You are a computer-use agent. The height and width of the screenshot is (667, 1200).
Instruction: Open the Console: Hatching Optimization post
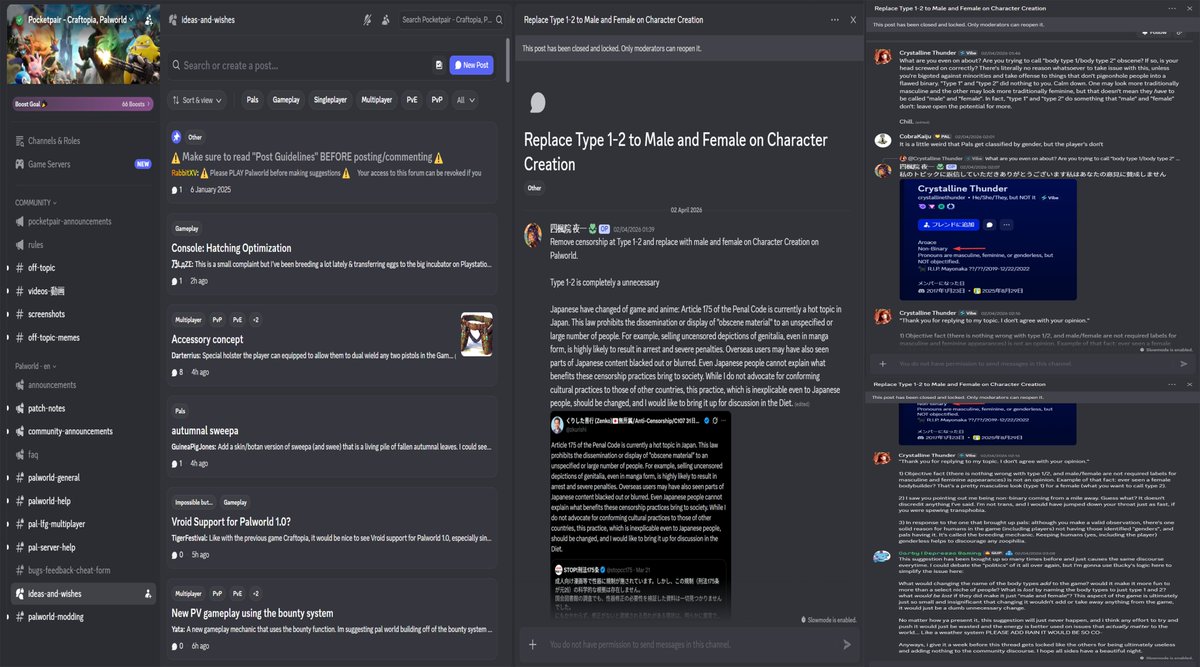(332, 255)
